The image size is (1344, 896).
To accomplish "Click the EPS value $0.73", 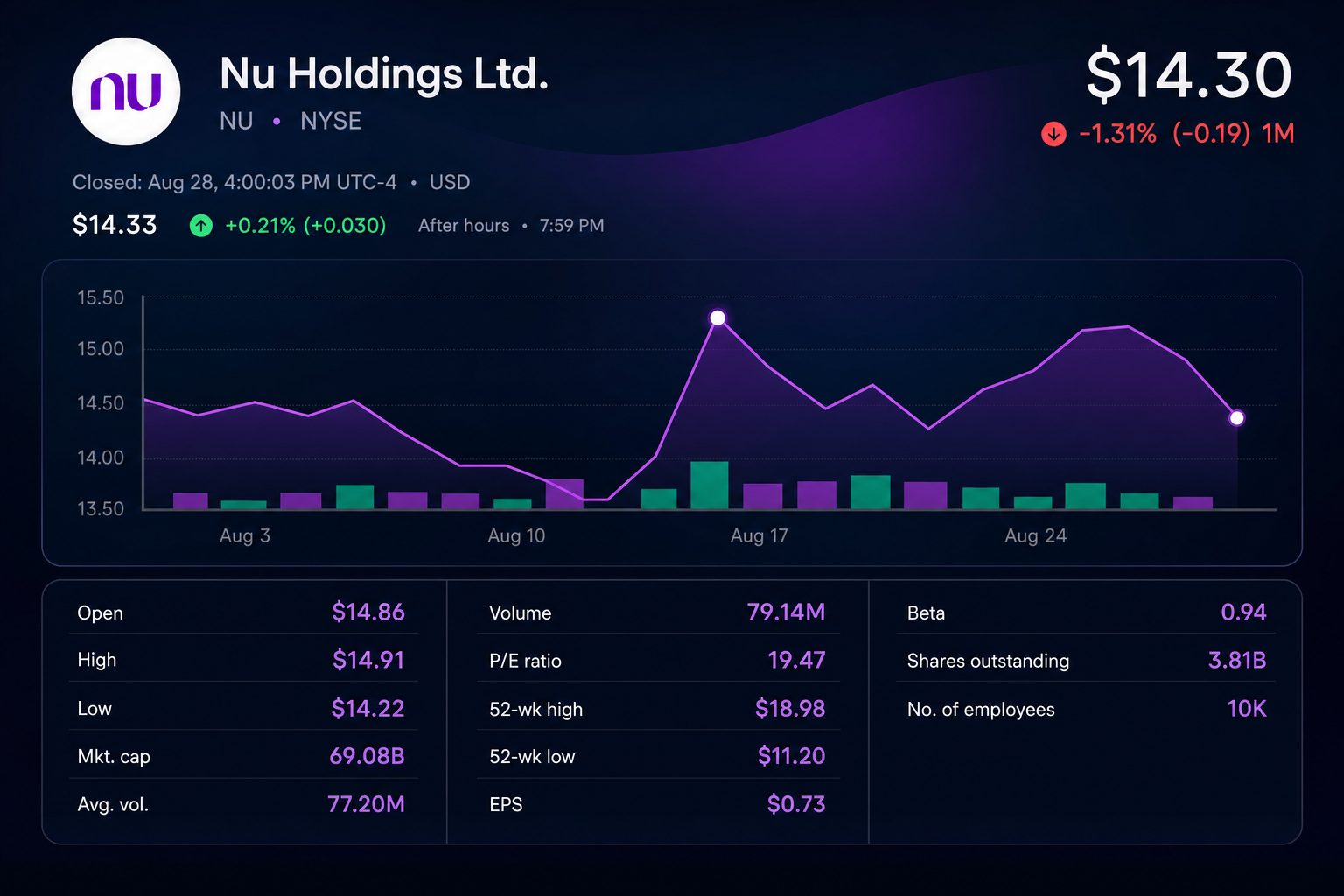I will coord(796,804).
